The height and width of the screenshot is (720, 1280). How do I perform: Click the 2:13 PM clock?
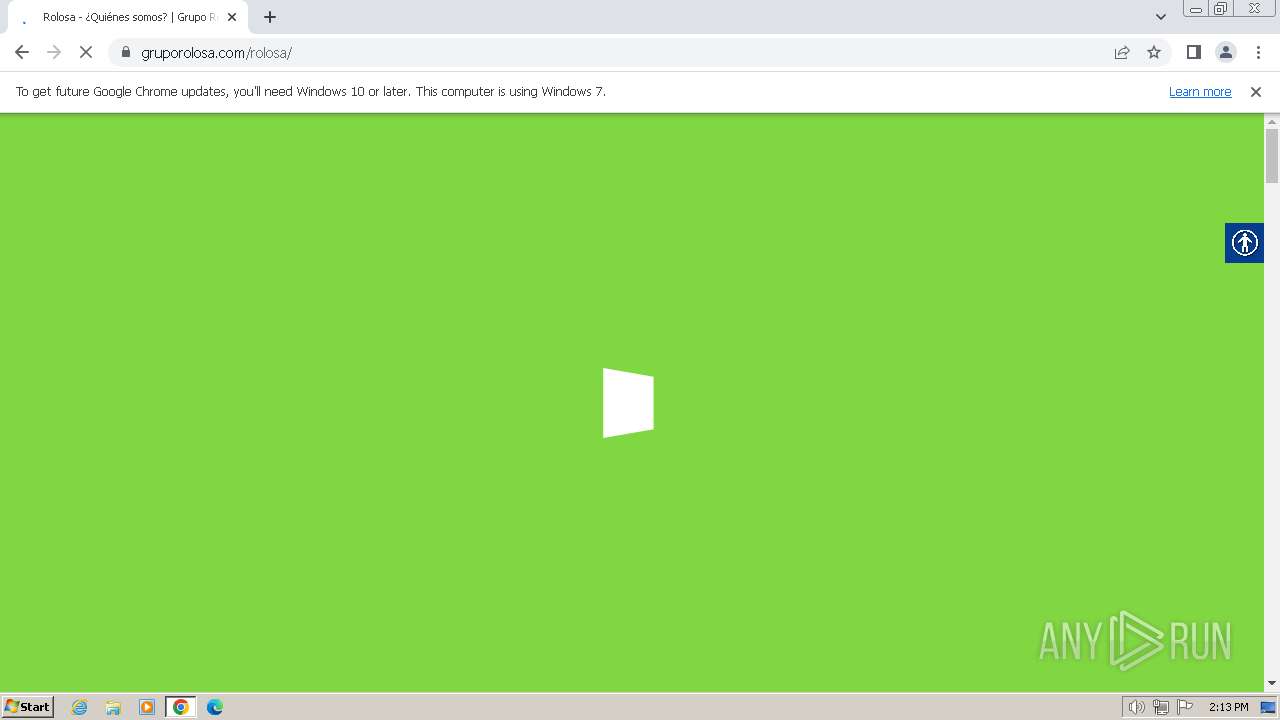coord(1228,707)
